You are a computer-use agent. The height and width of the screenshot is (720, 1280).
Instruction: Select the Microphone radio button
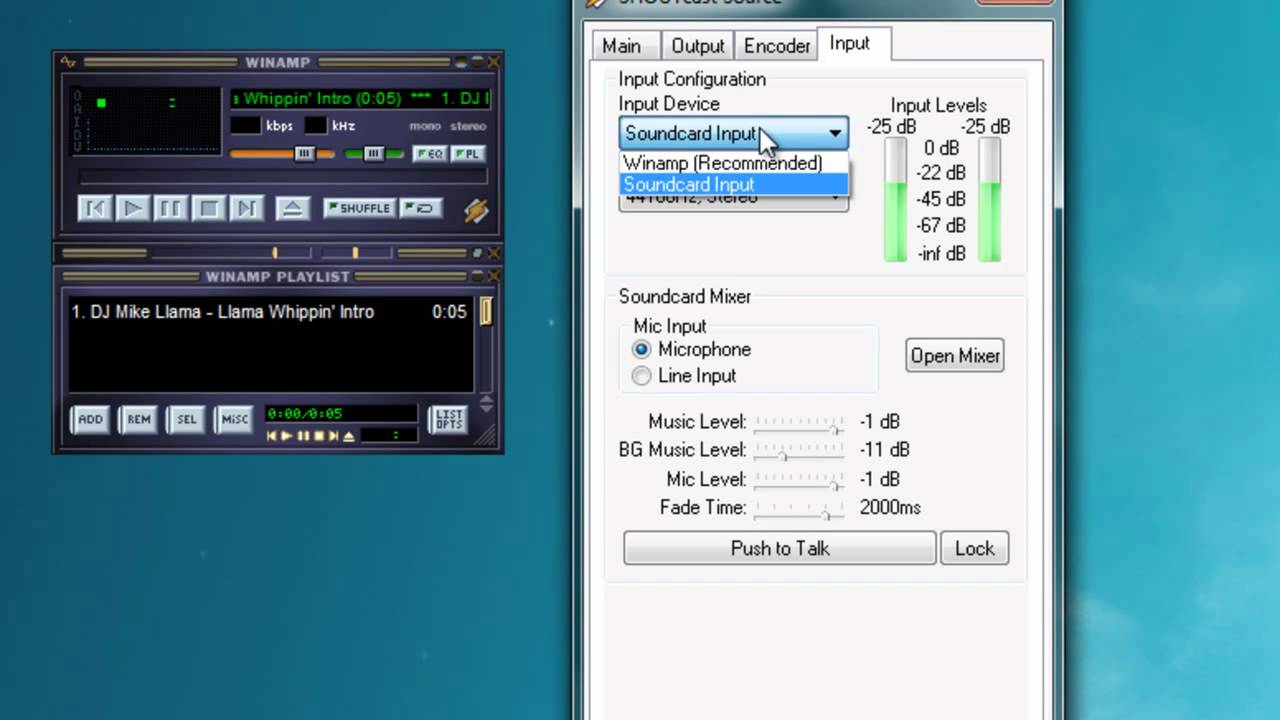point(641,349)
